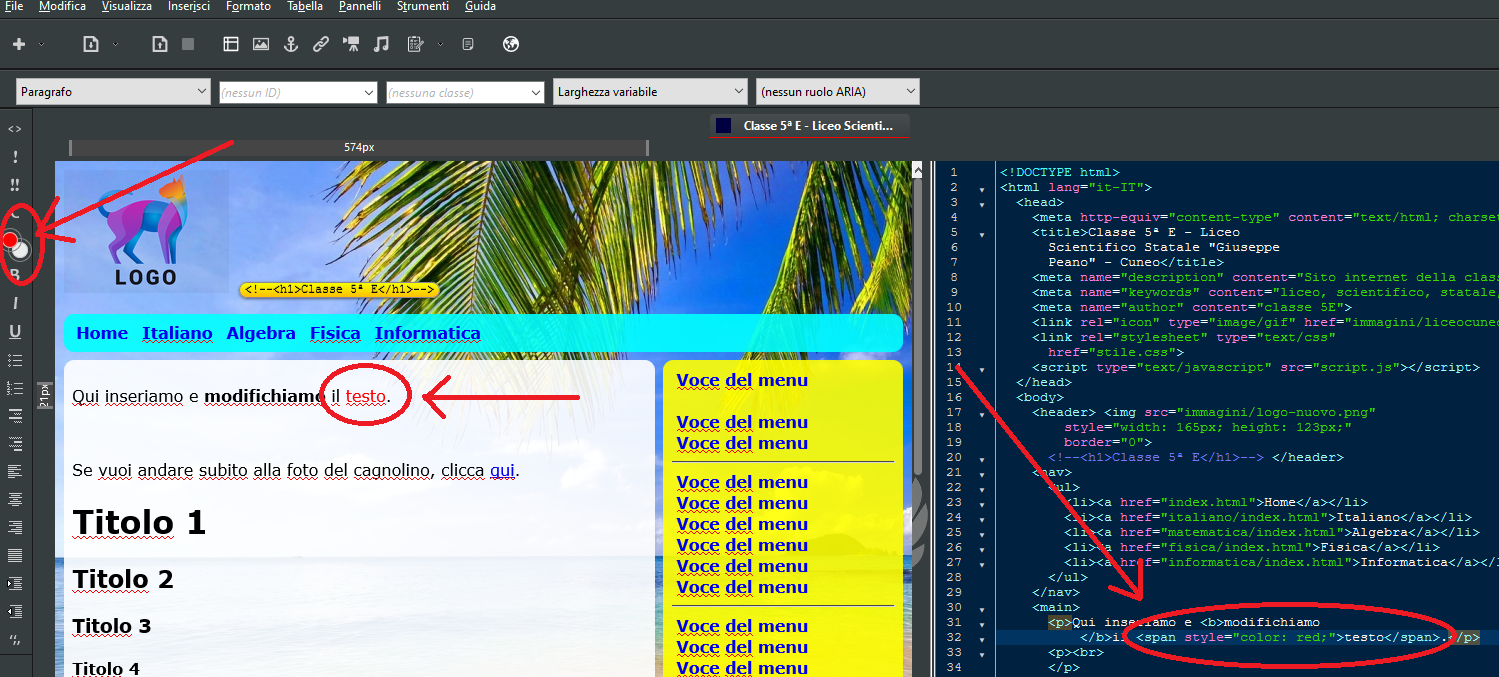
Task: Click the chain link icon in toolbar
Action: (321, 44)
